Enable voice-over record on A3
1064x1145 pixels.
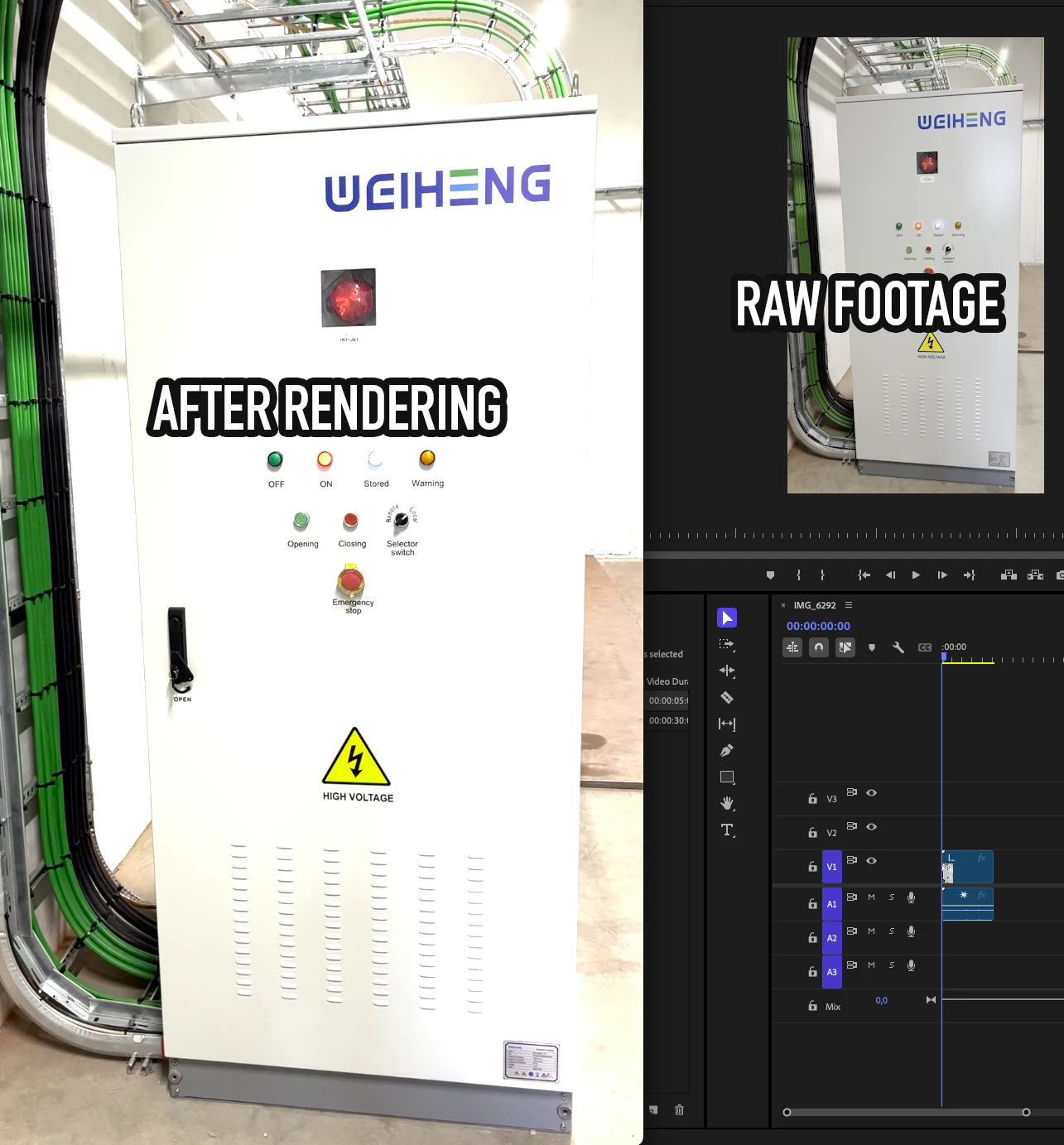911,965
